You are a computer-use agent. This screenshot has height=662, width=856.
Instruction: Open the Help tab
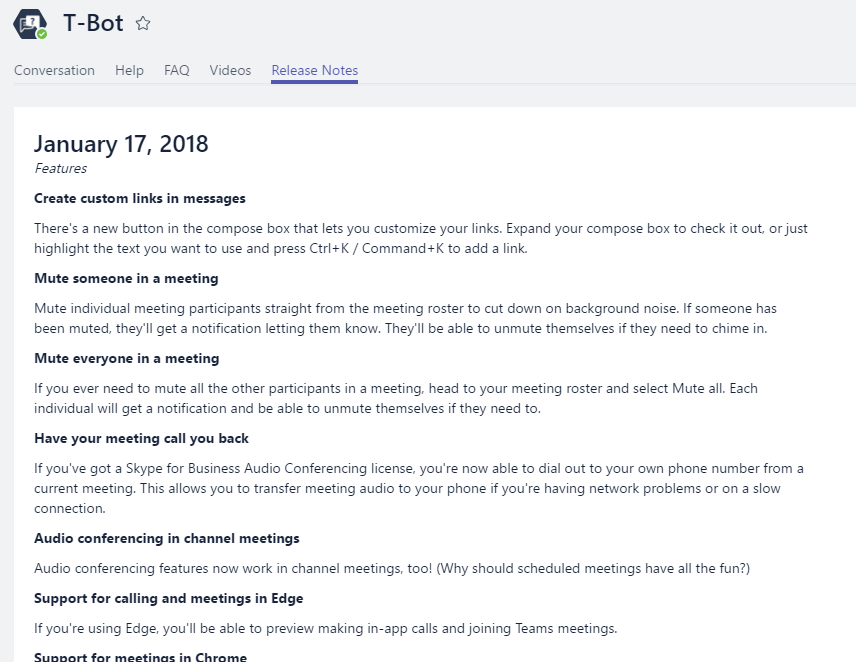coord(129,70)
